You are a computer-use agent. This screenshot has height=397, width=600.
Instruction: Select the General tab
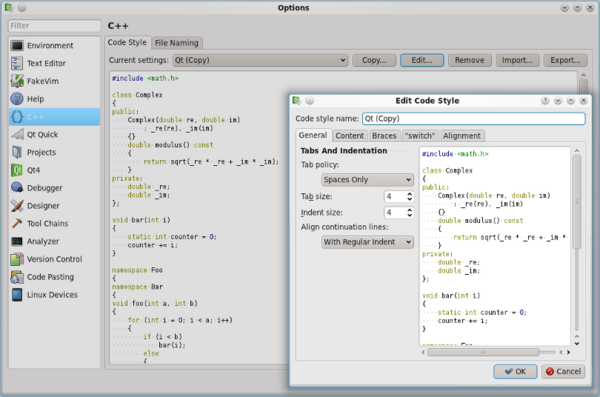pos(313,135)
